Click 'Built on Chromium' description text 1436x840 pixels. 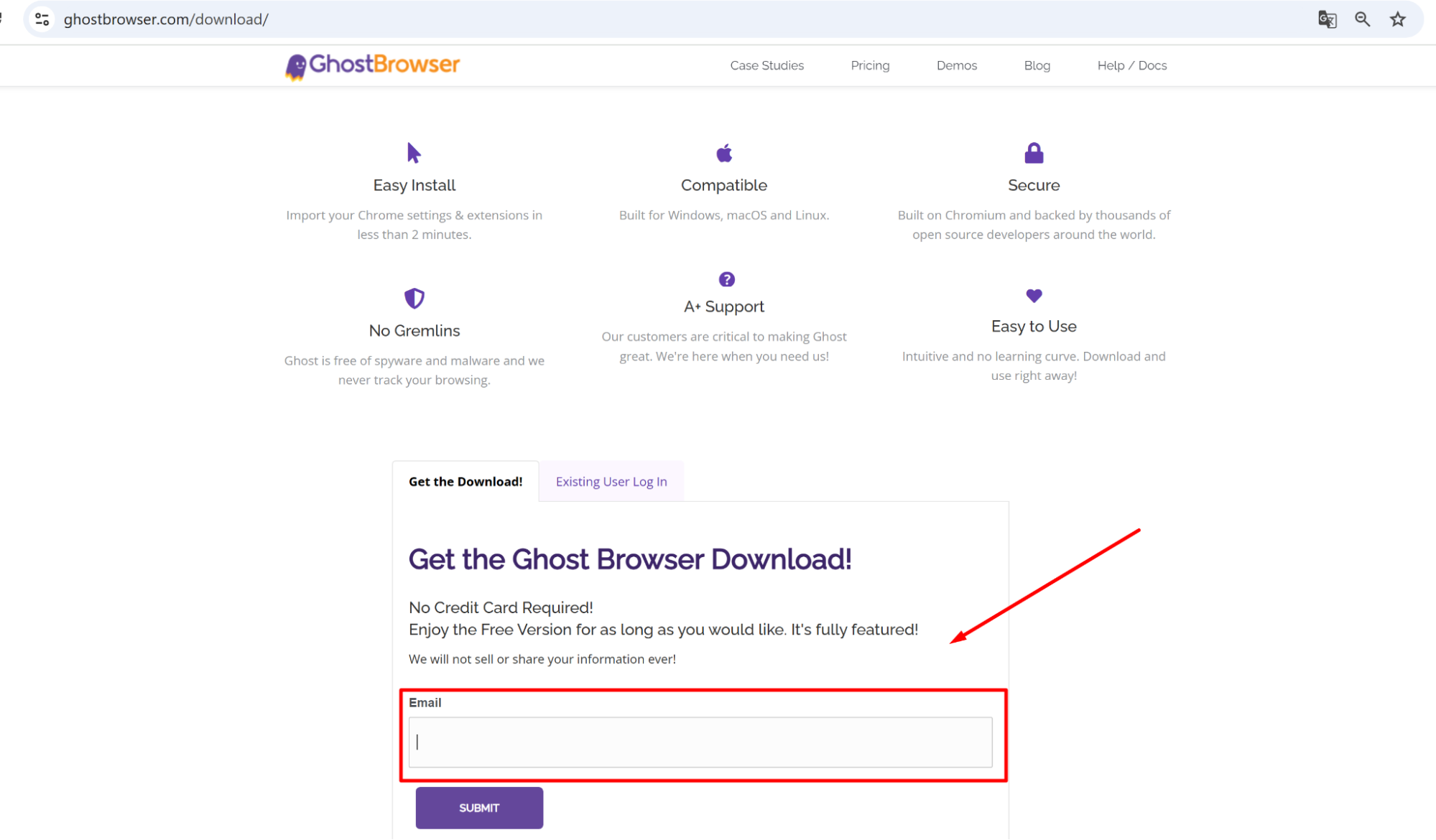pyautogui.click(x=1034, y=225)
